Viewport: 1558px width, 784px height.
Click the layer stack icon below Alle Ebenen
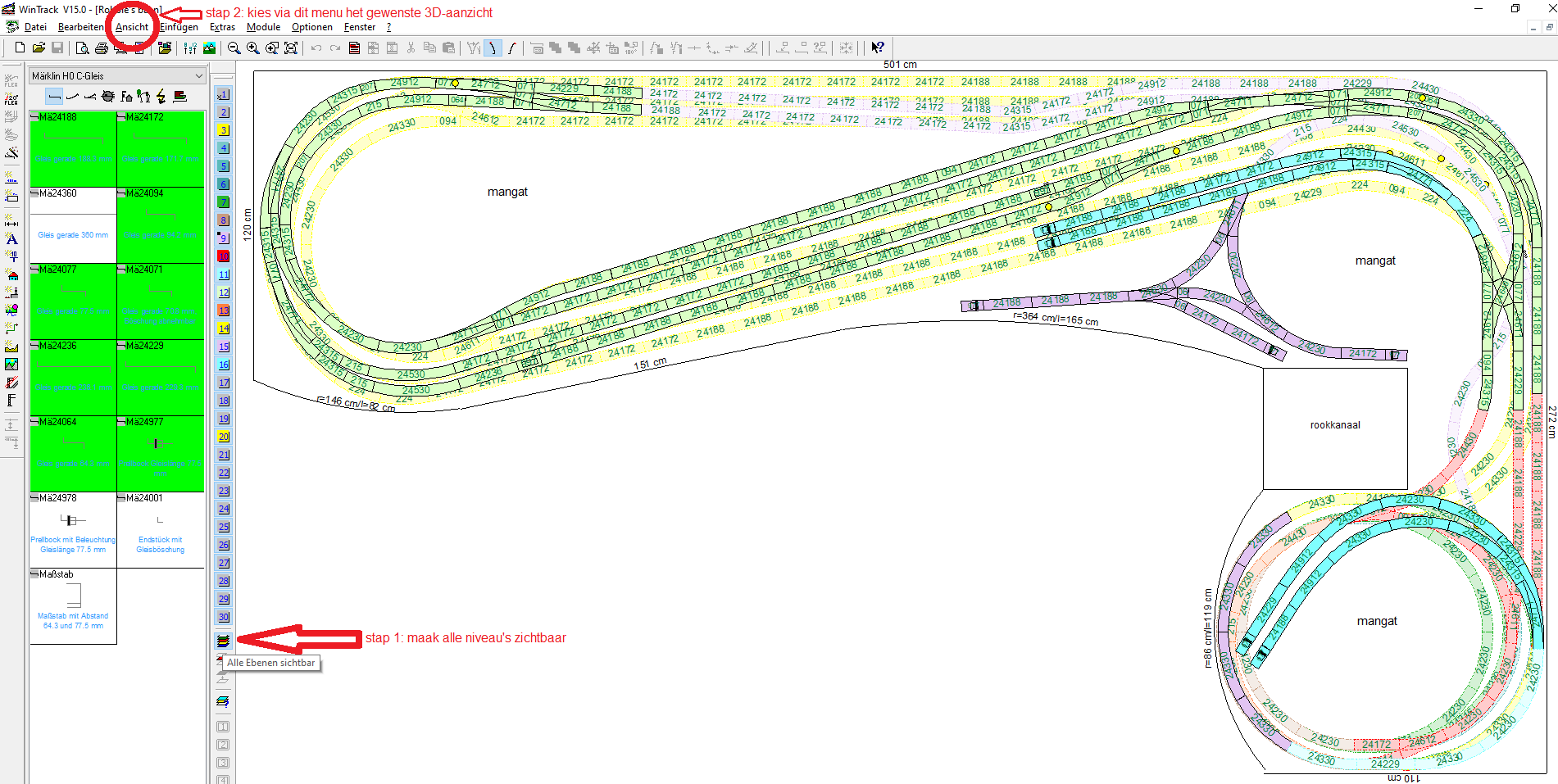[223, 702]
